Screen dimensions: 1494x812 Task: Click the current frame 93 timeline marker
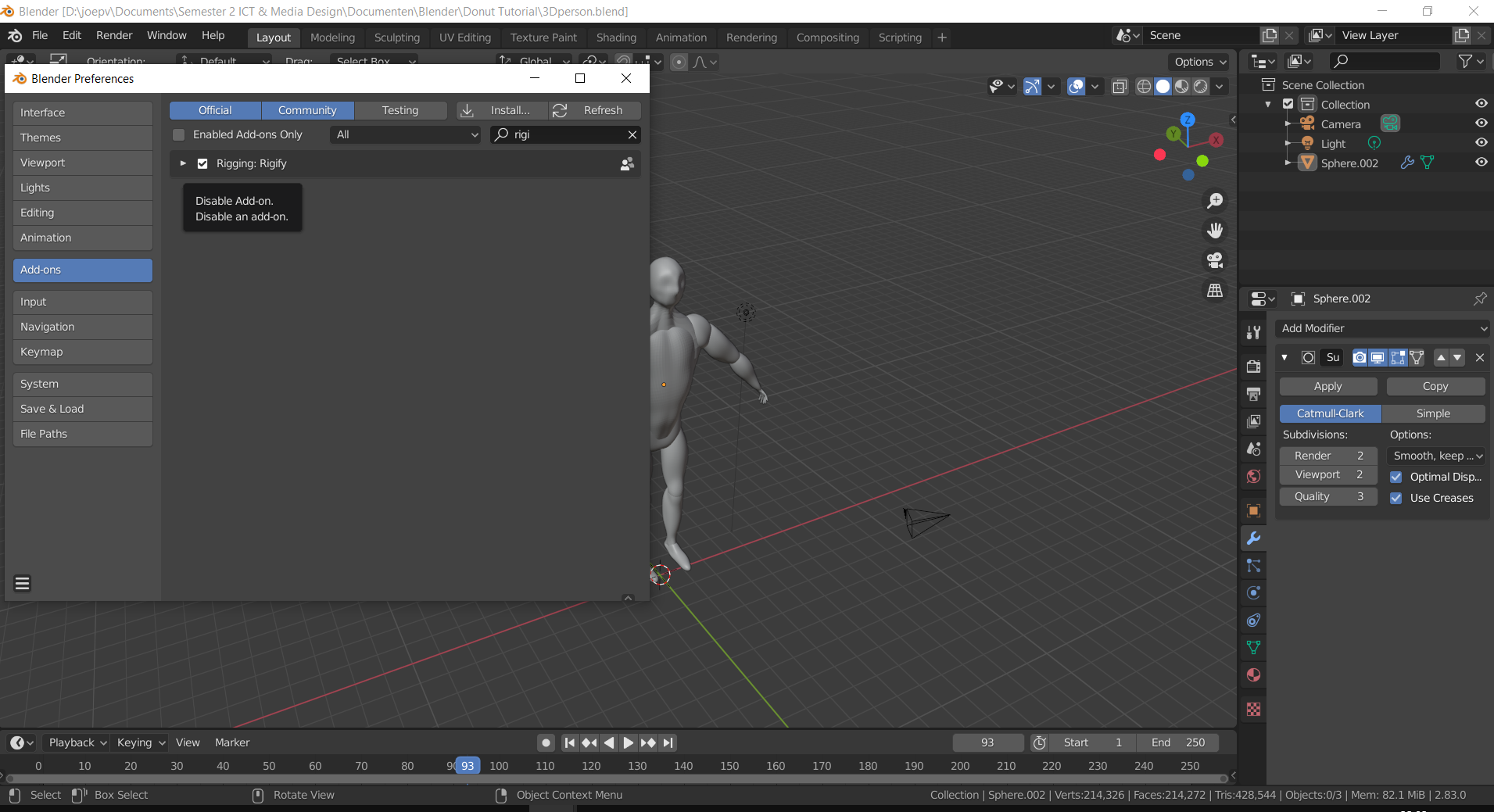pos(468,766)
